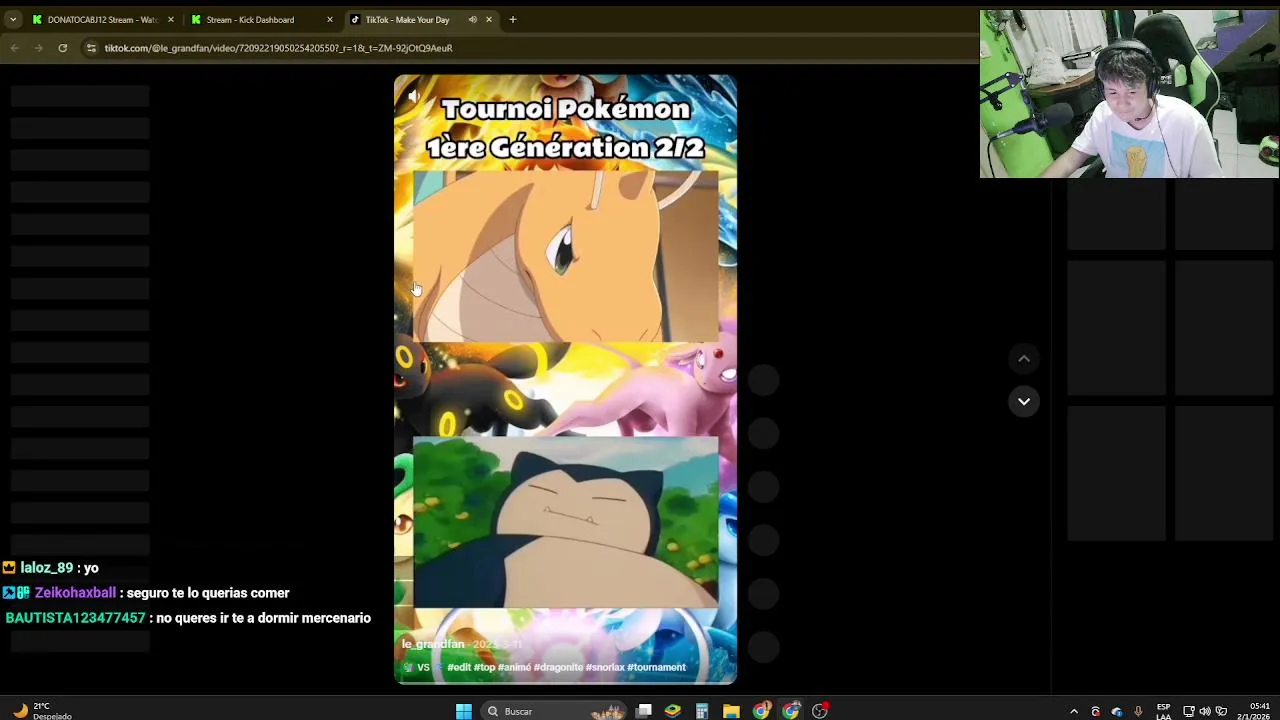Open the active Chrome taskbar window
The height and width of the screenshot is (720, 1280).
coord(791,711)
